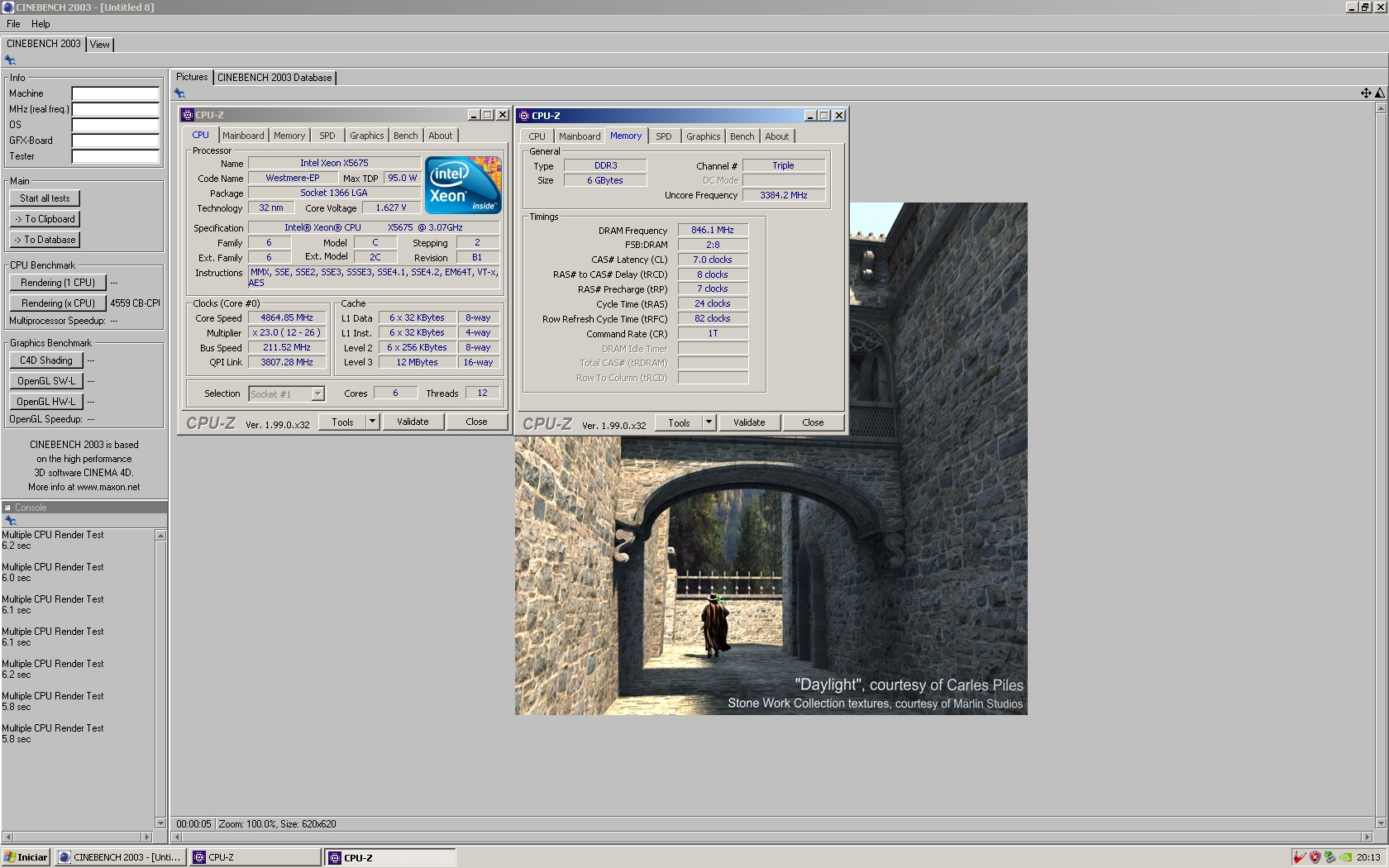The image size is (1389, 868).
Task: Open About tab in left CPU-Z window
Action: [x=441, y=136]
